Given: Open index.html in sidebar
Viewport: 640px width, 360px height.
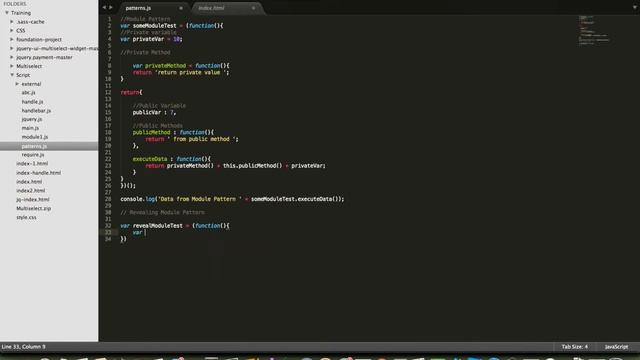Looking at the screenshot, I should pos(29,182).
